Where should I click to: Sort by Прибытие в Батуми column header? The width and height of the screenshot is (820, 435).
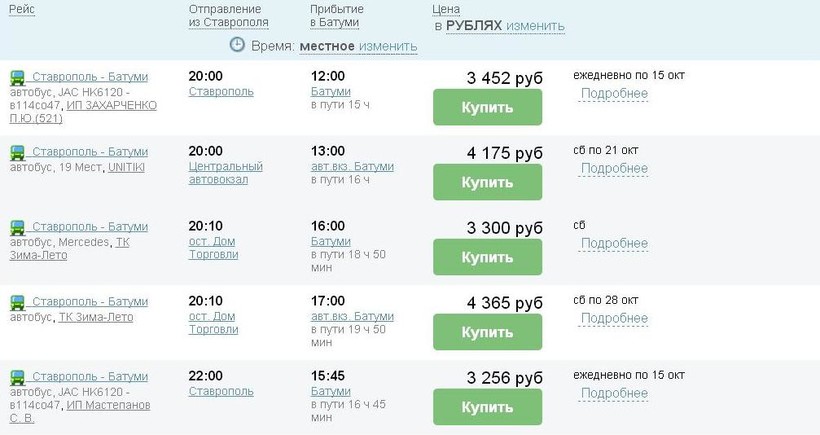click(334, 15)
